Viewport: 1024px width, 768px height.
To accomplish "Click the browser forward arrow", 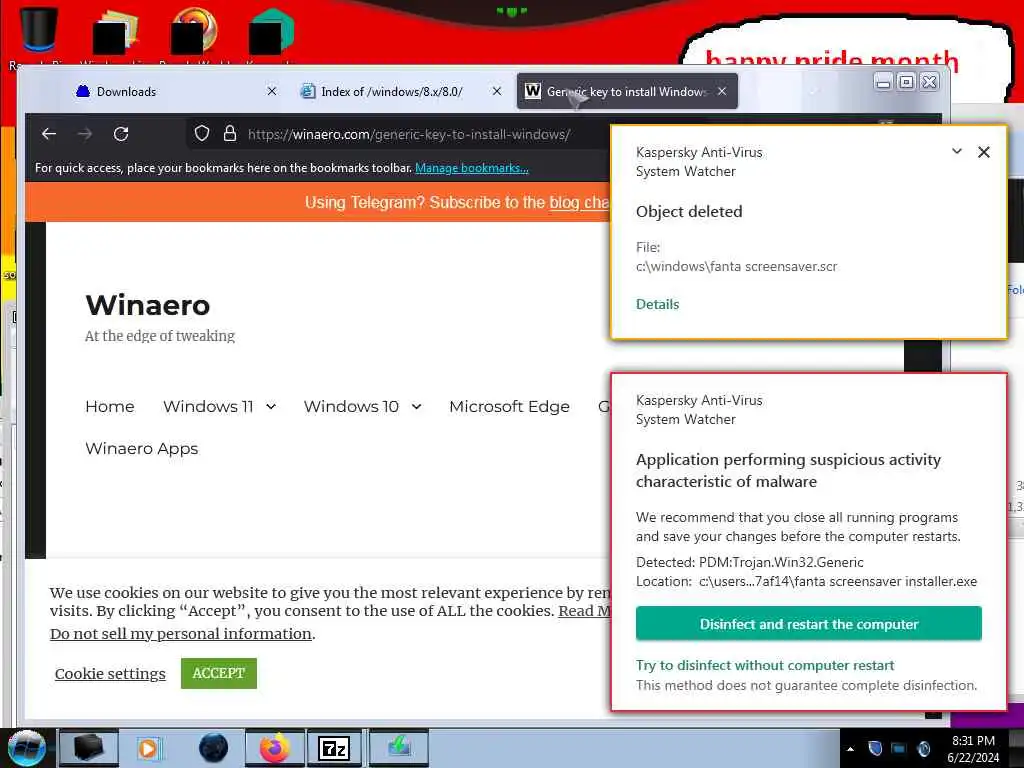I will coord(85,134).
